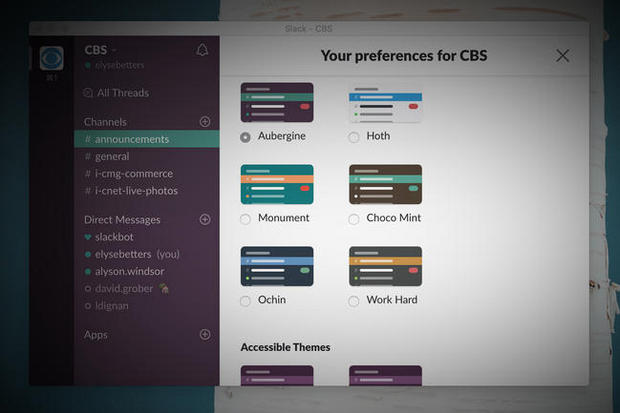Screen dimensions: 620x413
Task: Open the #i-cnet-live-photos channel
Action: (147, 191)
